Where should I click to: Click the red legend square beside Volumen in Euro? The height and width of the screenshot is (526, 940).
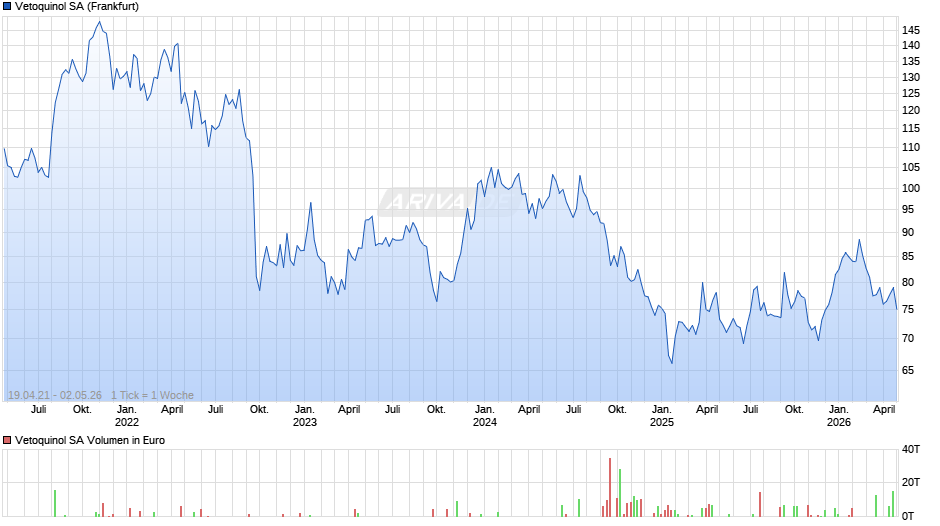point(7,440)
